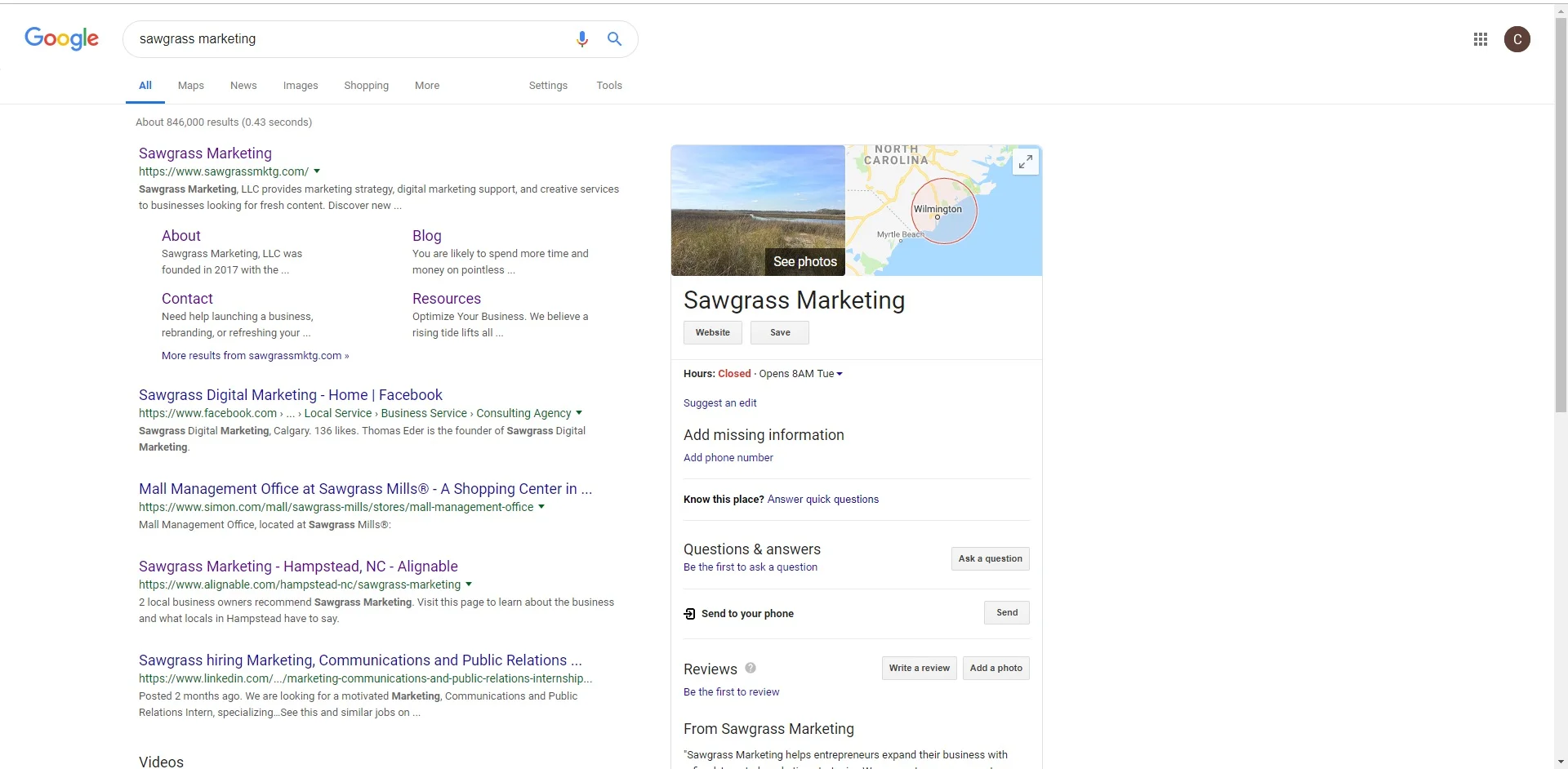Click the Send button for phone
This screenshot has height=769, width=1568.
tap(1007, 613)
